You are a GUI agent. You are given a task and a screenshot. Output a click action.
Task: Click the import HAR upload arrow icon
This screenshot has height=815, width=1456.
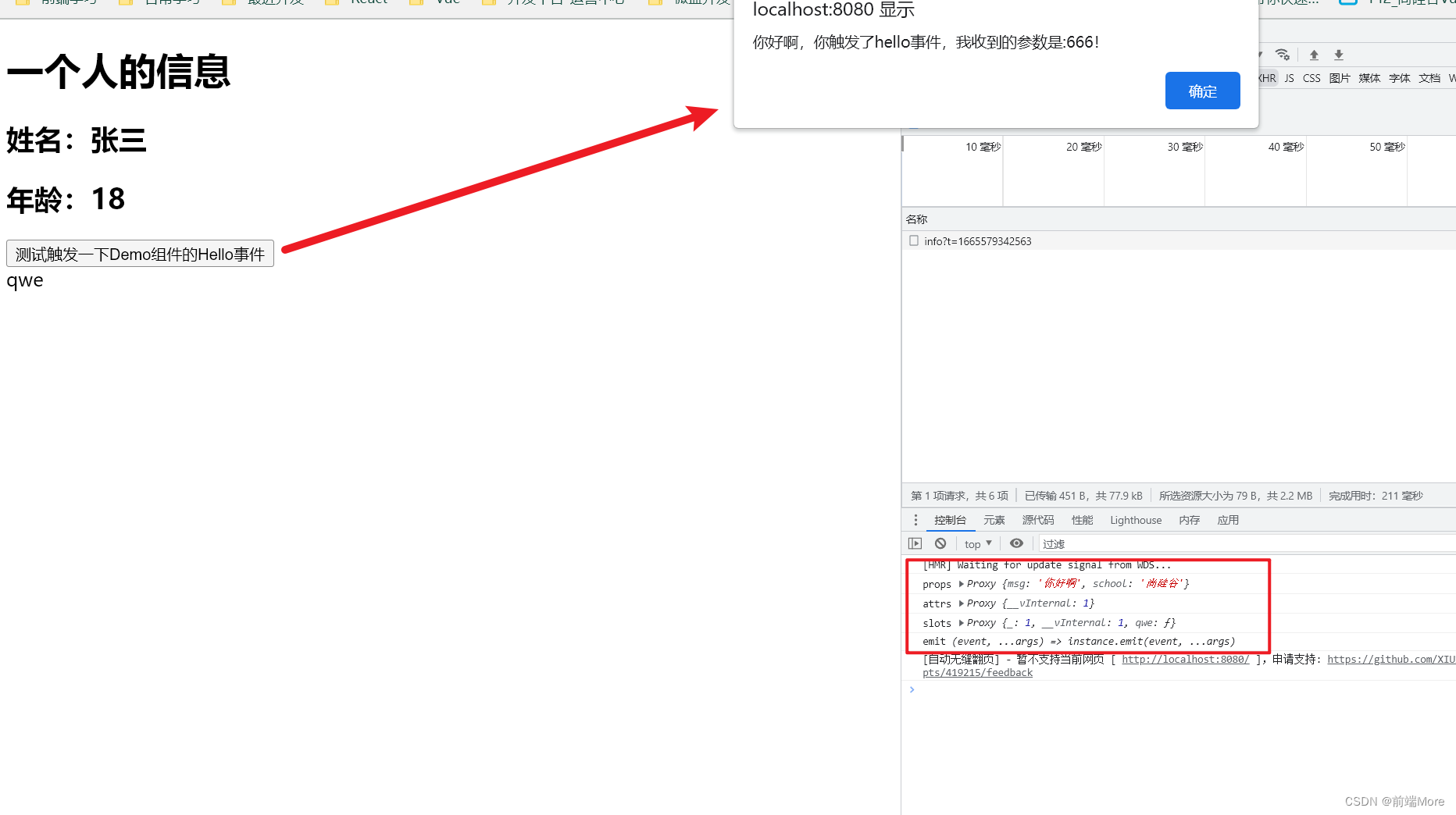(x=1314, y=55)
